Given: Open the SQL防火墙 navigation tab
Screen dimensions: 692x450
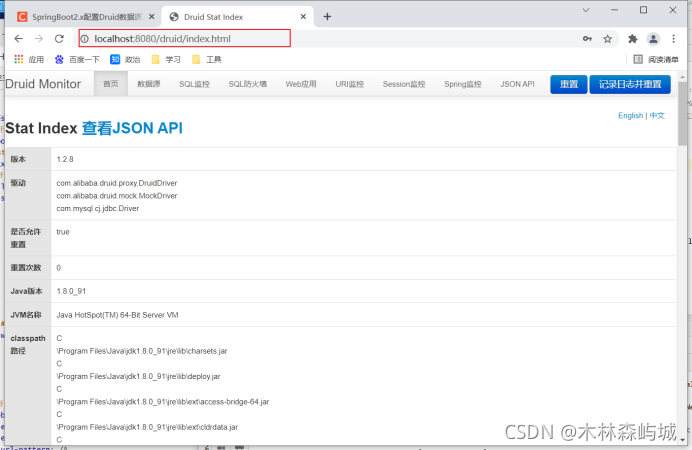Looking at the screenshot, I should [x=248, y=84].
